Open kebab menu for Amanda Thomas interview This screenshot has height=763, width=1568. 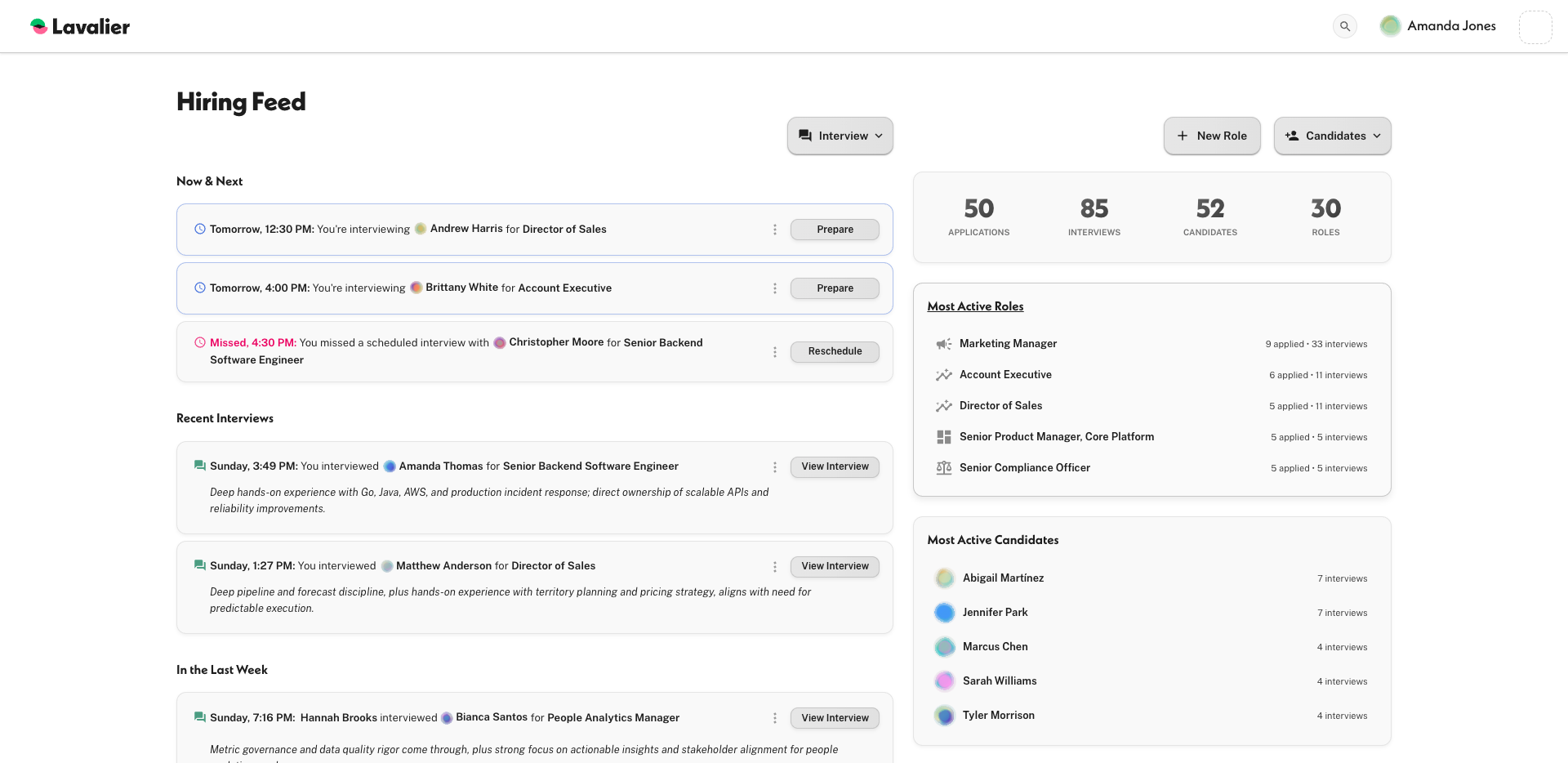click(x=774, y=467)
